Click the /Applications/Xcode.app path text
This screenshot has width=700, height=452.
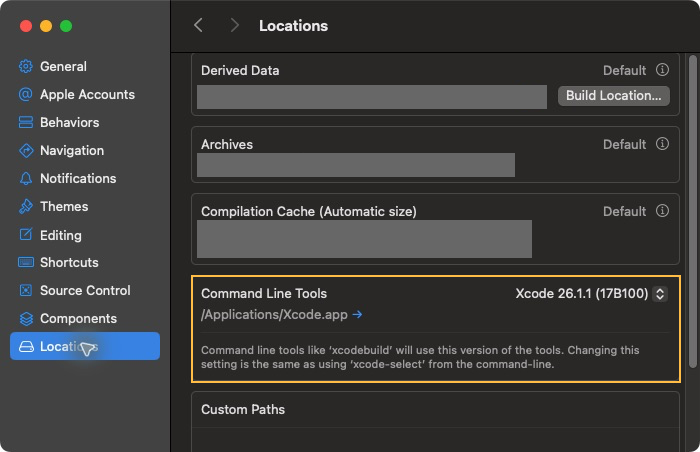pos(274,314)
